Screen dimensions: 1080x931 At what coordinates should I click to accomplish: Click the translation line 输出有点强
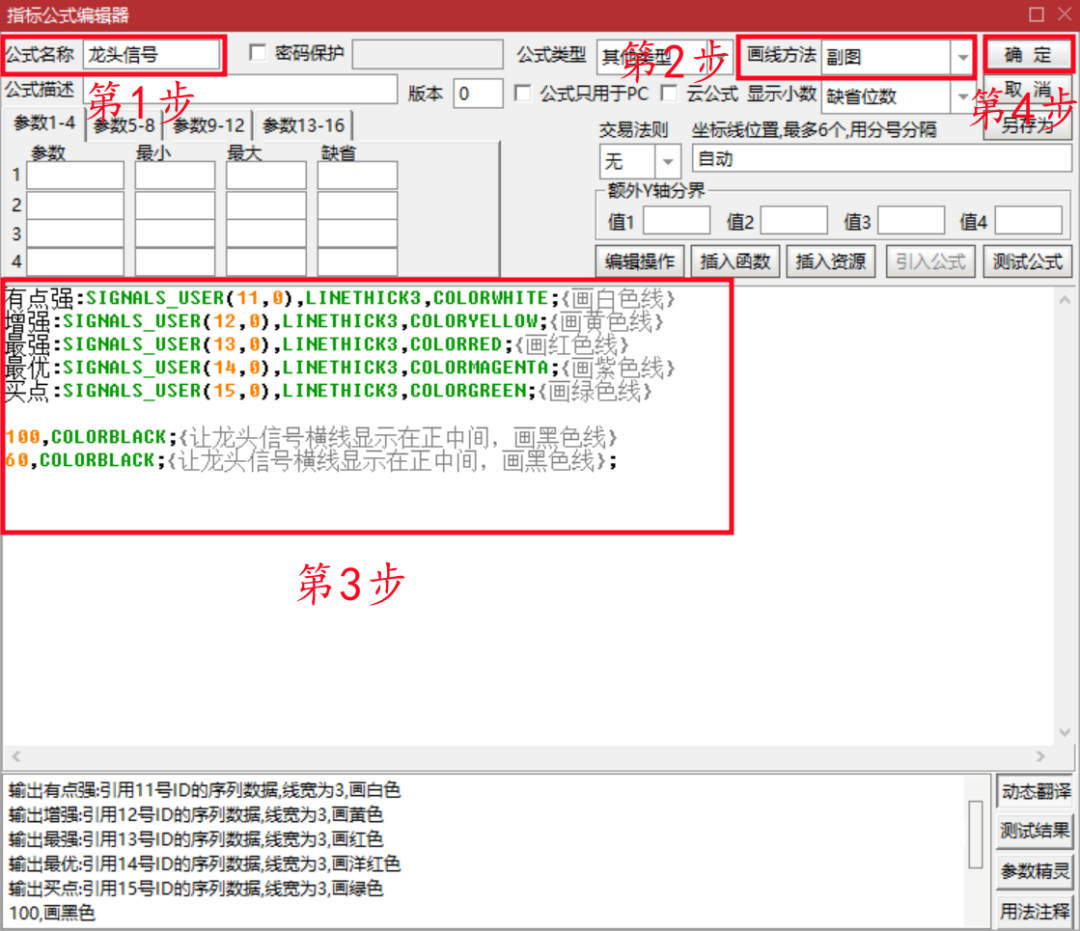pyautogui.click(x=205, y=791)
